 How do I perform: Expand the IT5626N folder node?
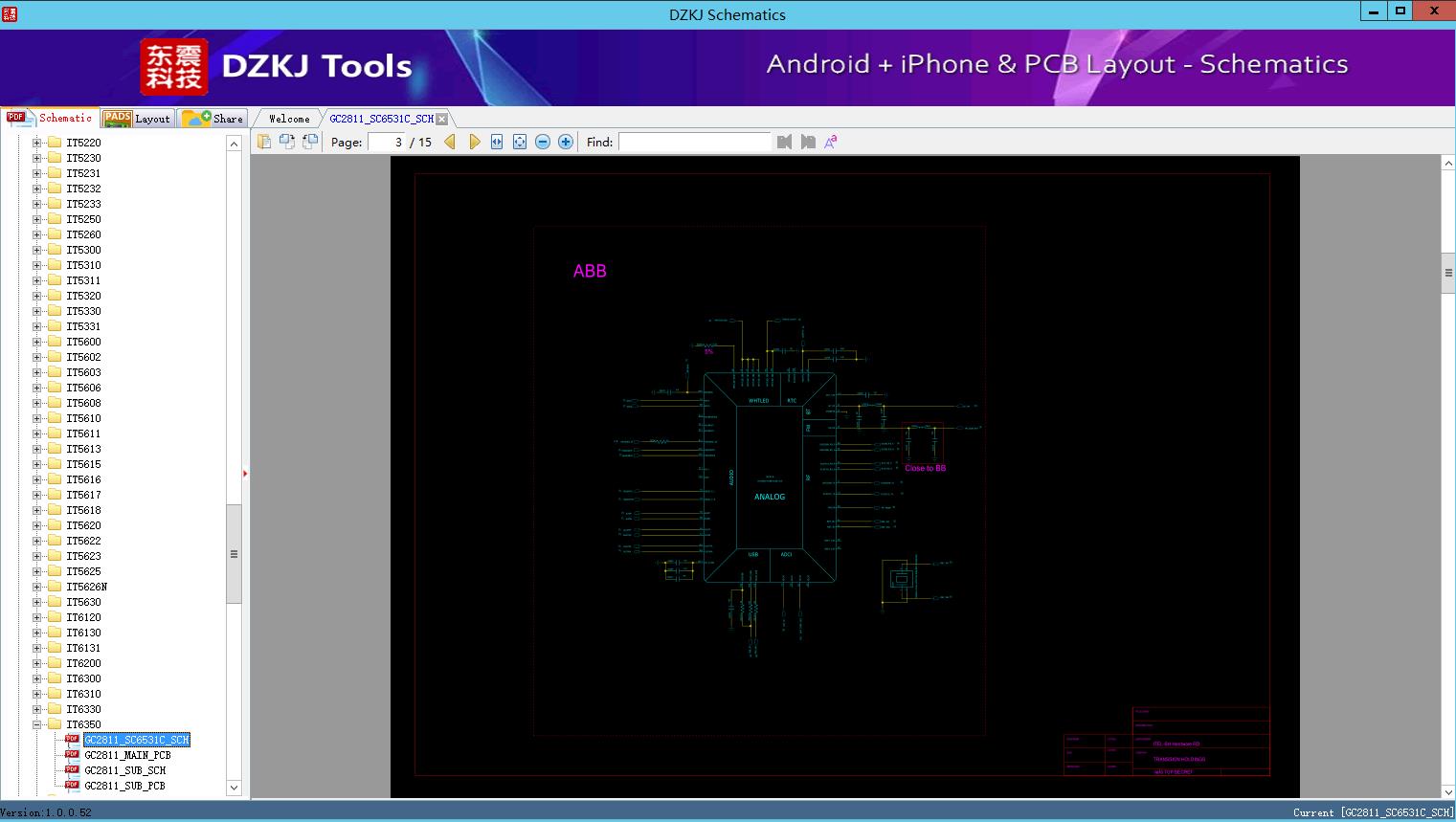[37, 587]
